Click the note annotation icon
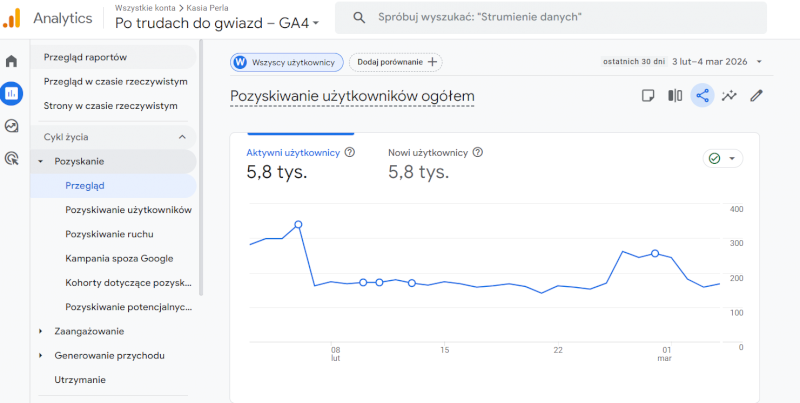 pyautogui.click(x=648, y=96)
